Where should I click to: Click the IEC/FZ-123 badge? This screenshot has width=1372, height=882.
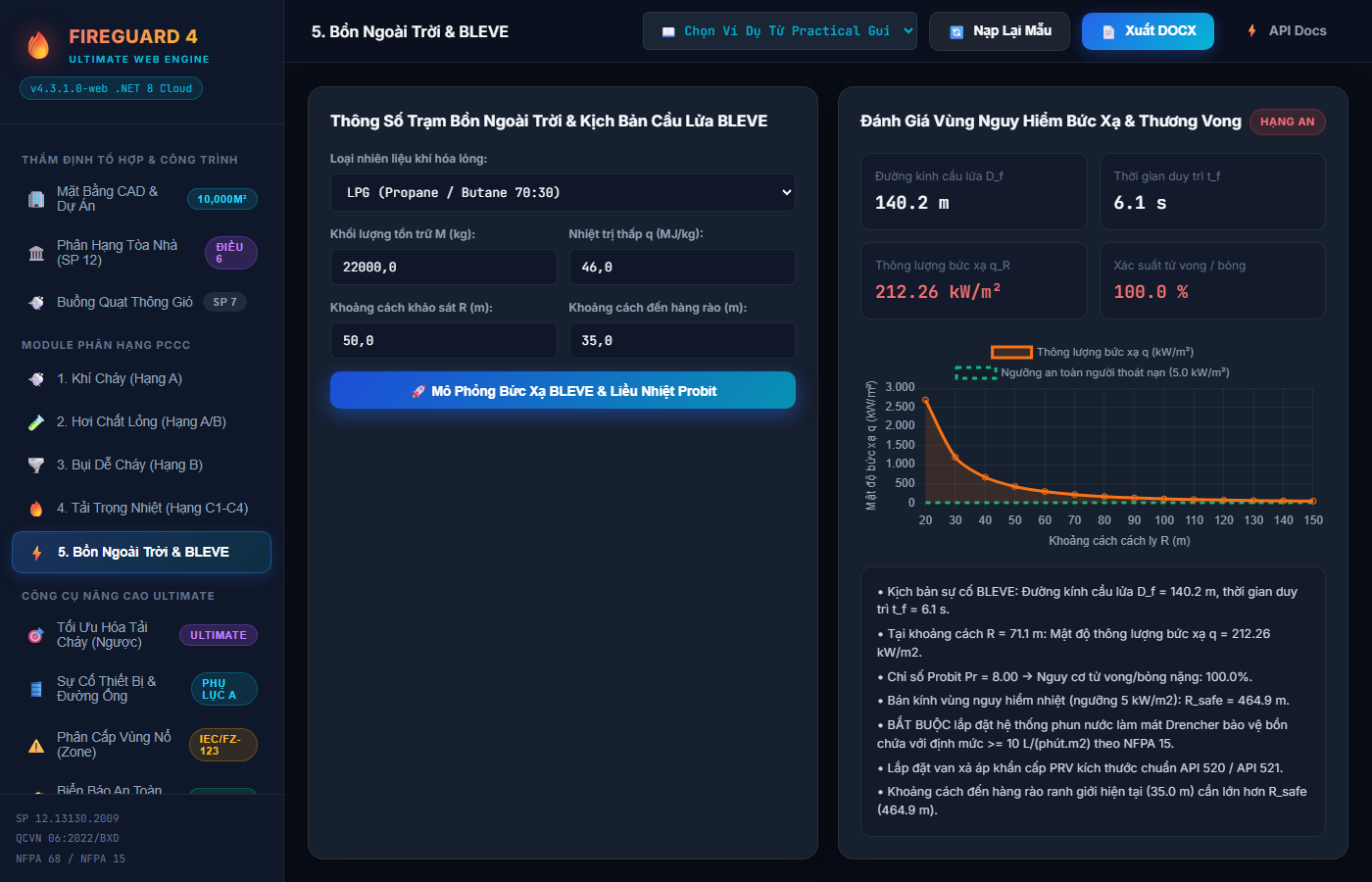click(x=223, y=745)
